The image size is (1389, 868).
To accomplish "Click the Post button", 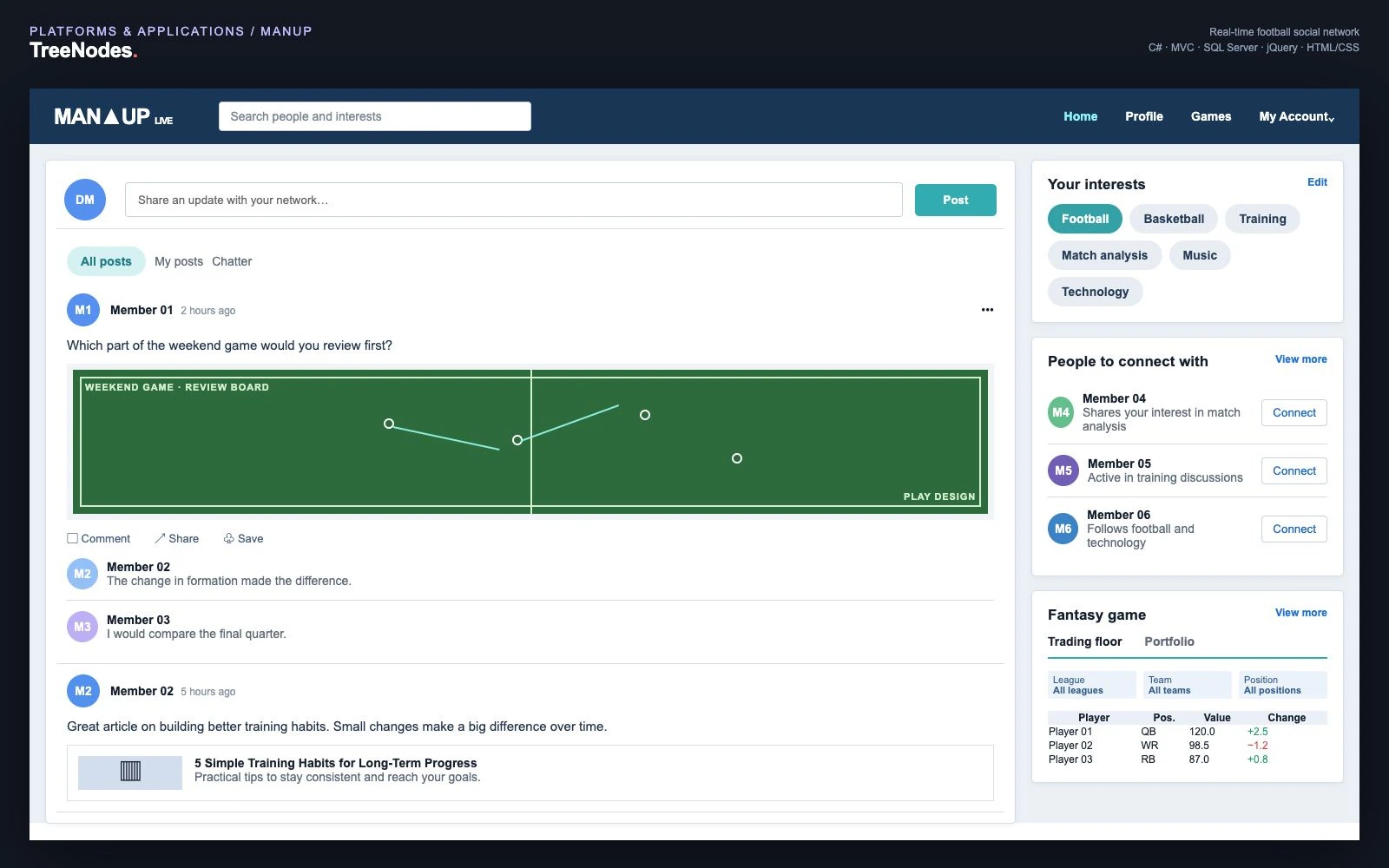I will point(956,200).
